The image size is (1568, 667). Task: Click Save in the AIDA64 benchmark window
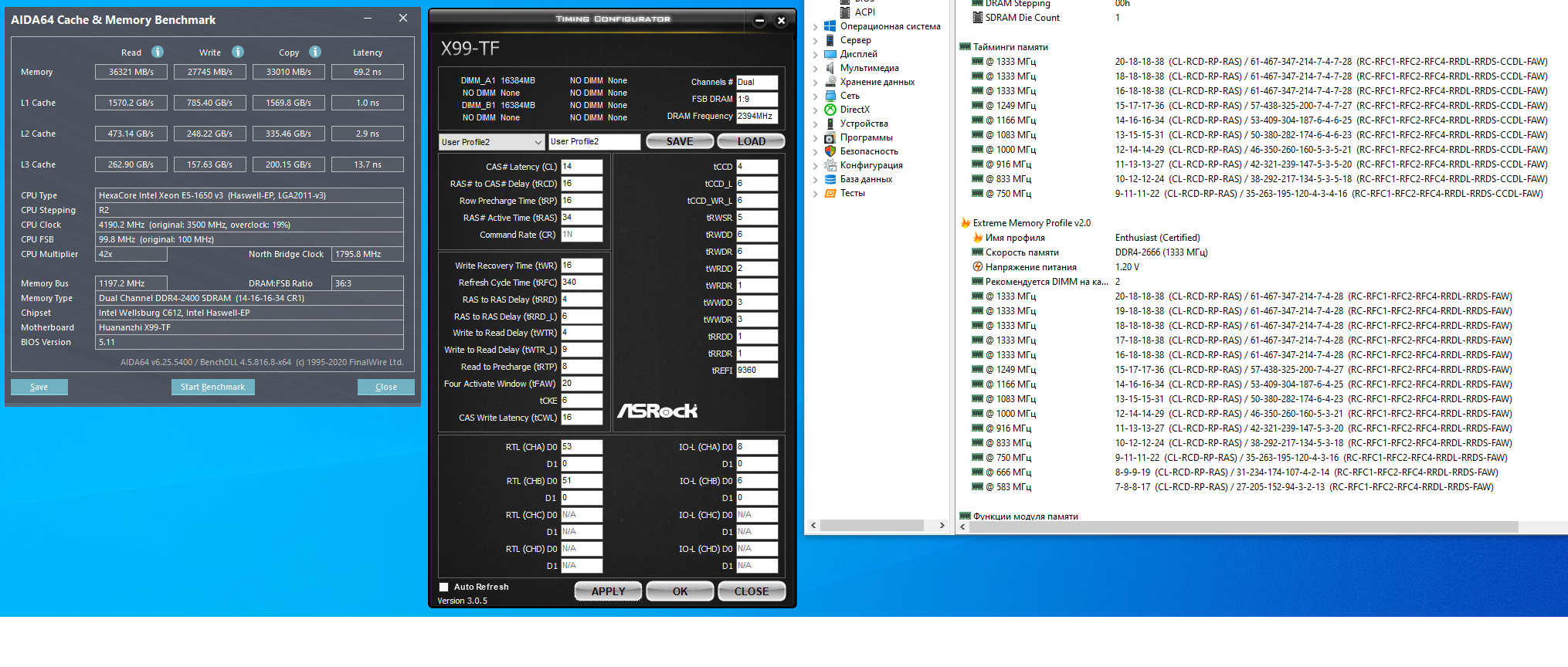pos(39,387)
